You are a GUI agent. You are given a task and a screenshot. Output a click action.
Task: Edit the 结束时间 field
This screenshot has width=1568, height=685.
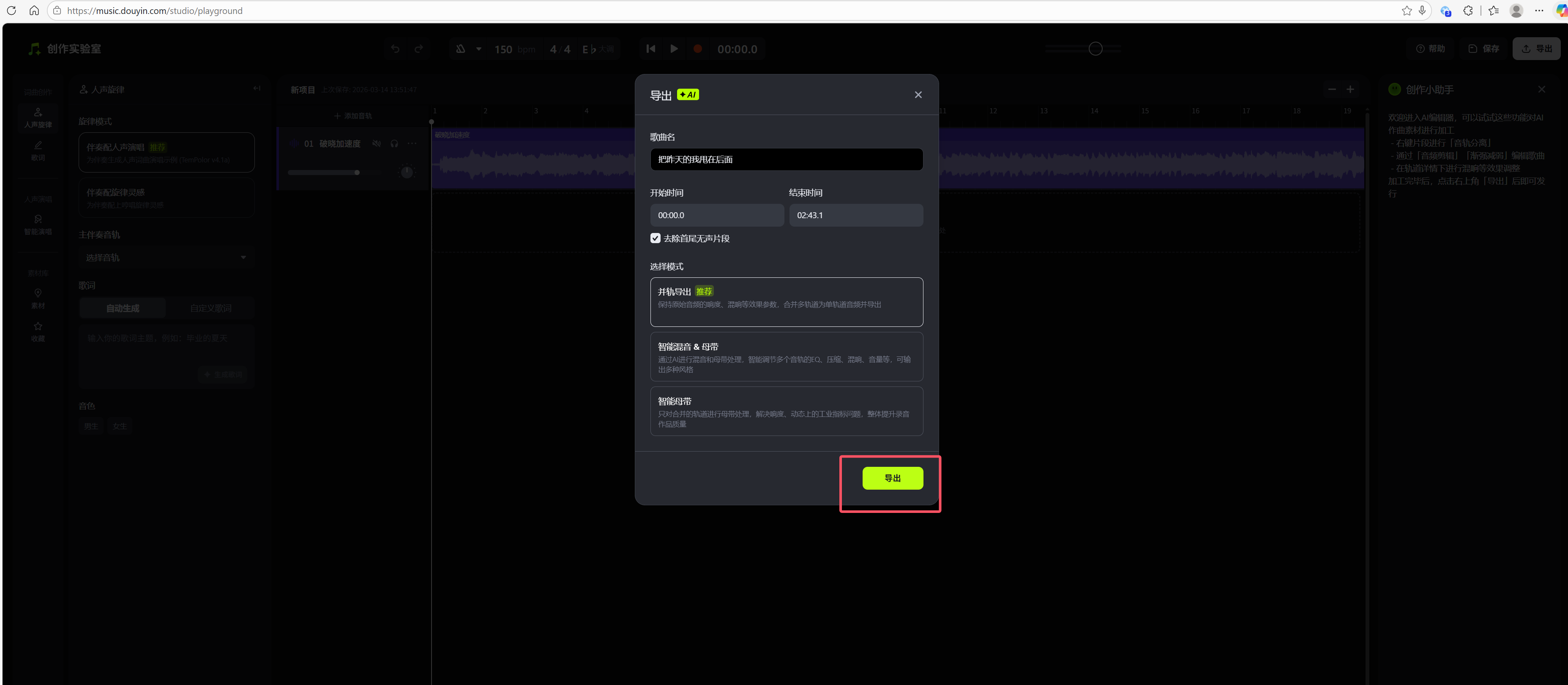[x=855, y=215]
